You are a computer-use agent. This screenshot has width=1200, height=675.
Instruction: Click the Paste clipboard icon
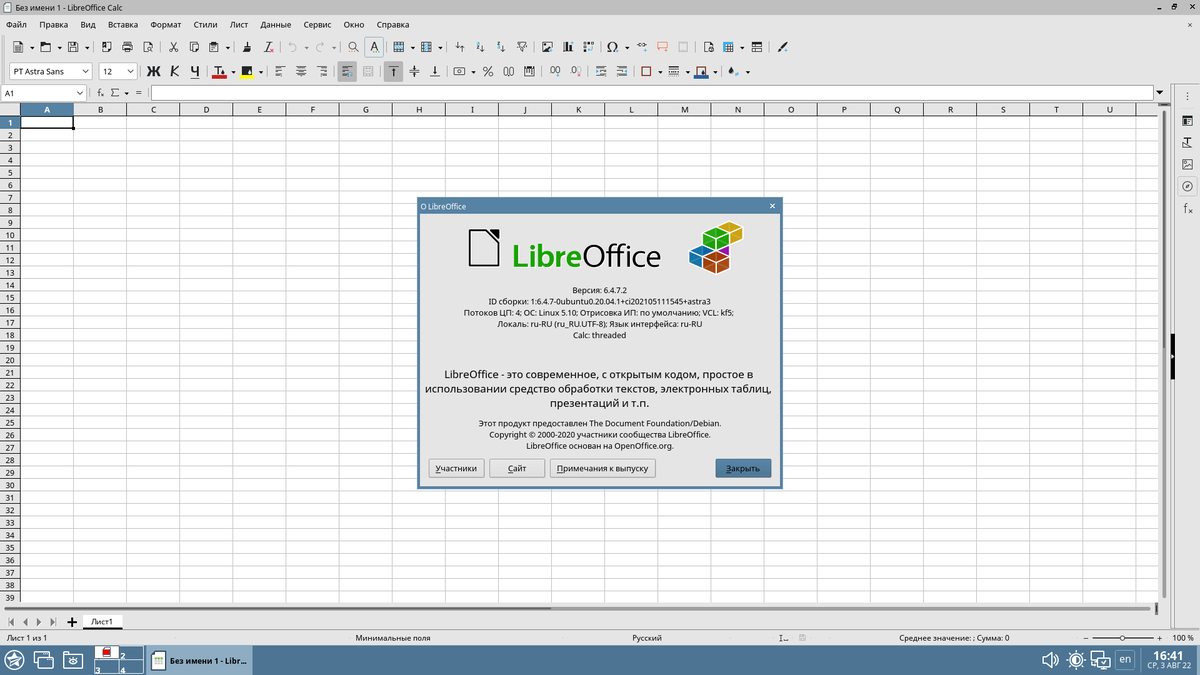point(213,47)
